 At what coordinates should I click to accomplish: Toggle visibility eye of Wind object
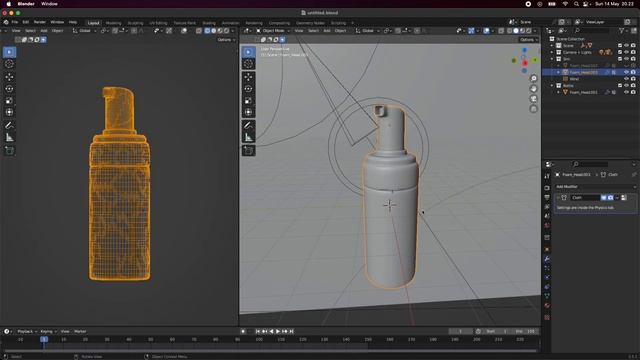tap(627, 79)
